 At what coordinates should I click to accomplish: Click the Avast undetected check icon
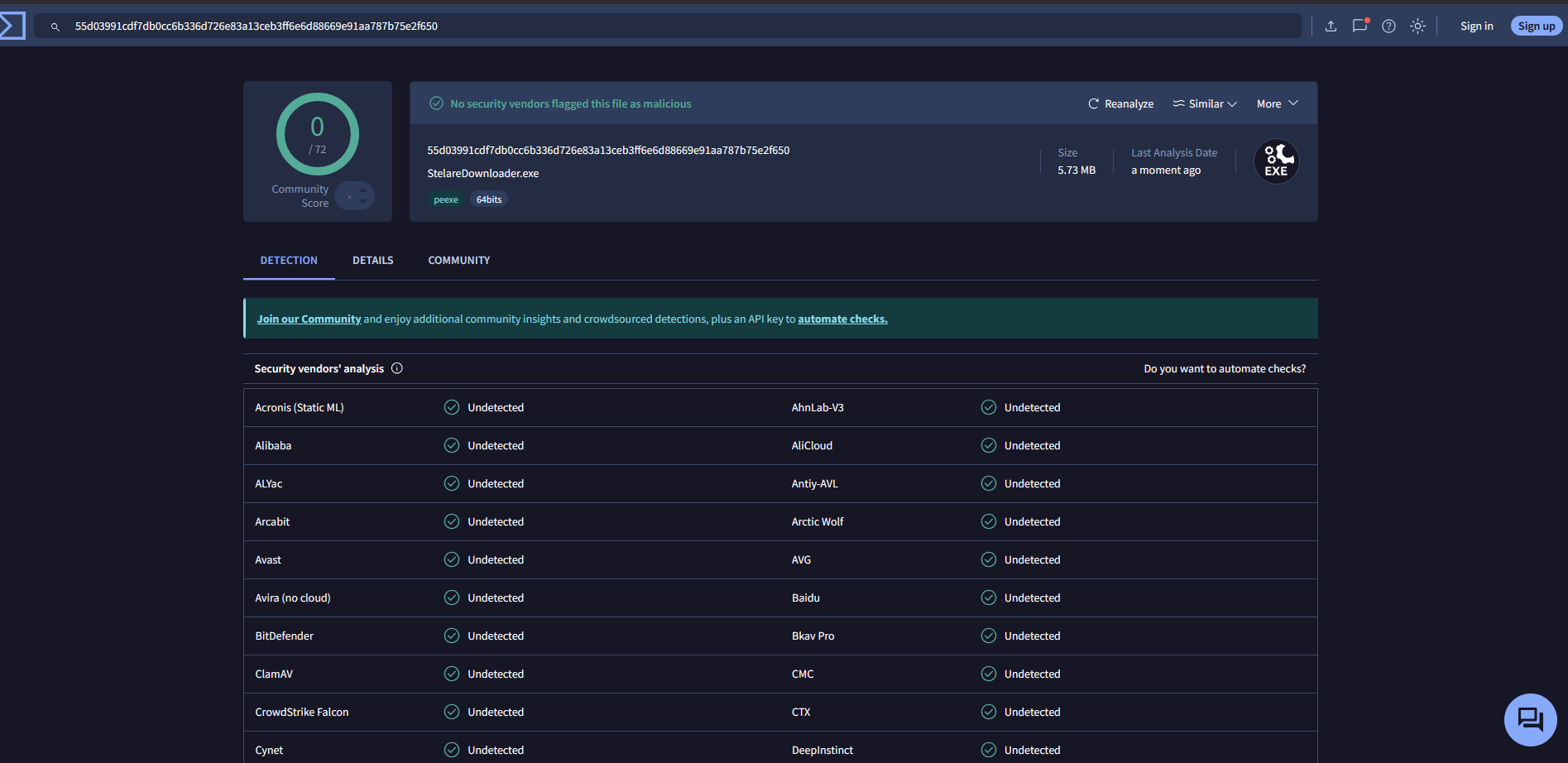click(x=452, y=559)
